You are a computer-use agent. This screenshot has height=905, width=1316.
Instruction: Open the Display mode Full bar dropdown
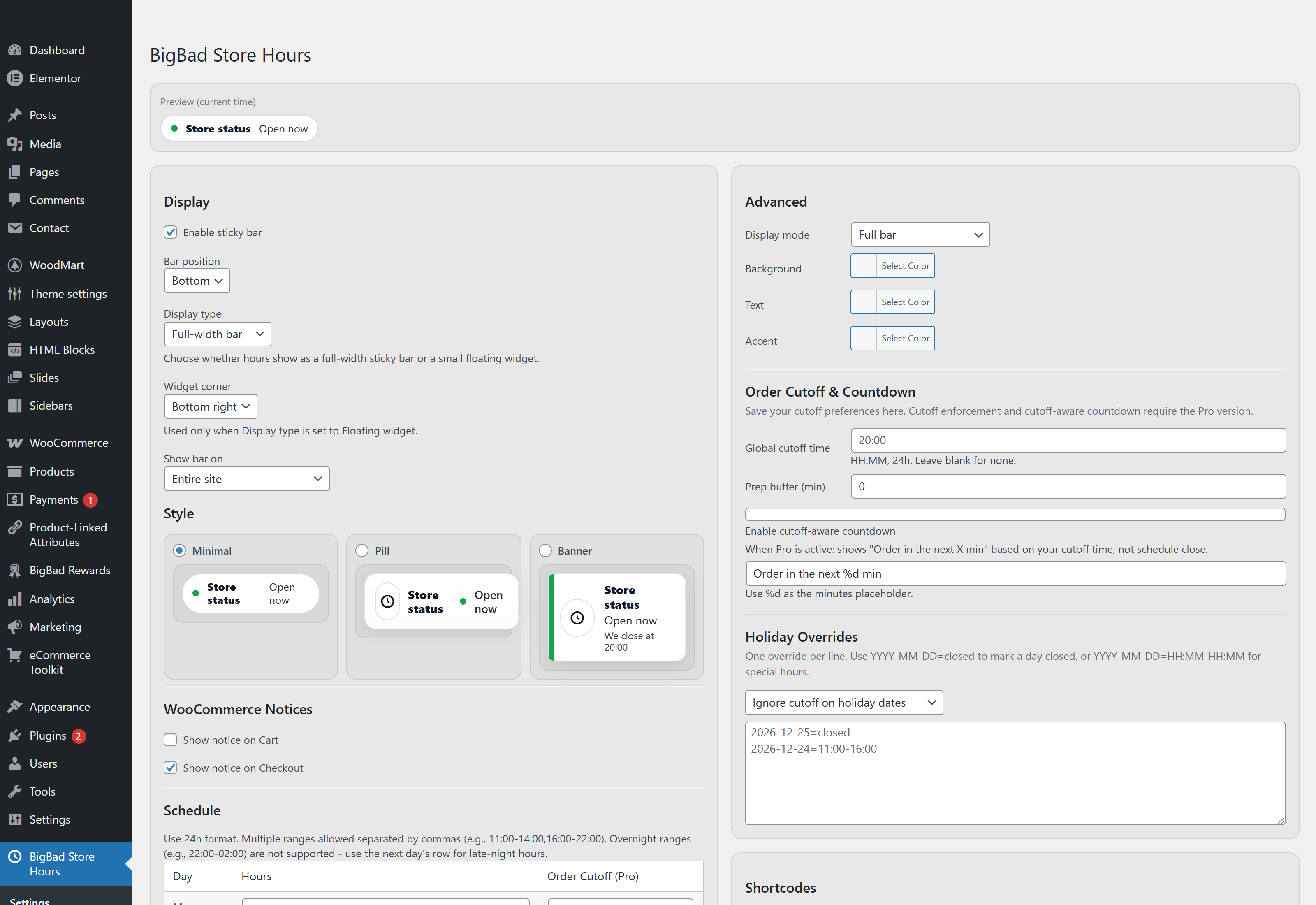click(920, 235)
